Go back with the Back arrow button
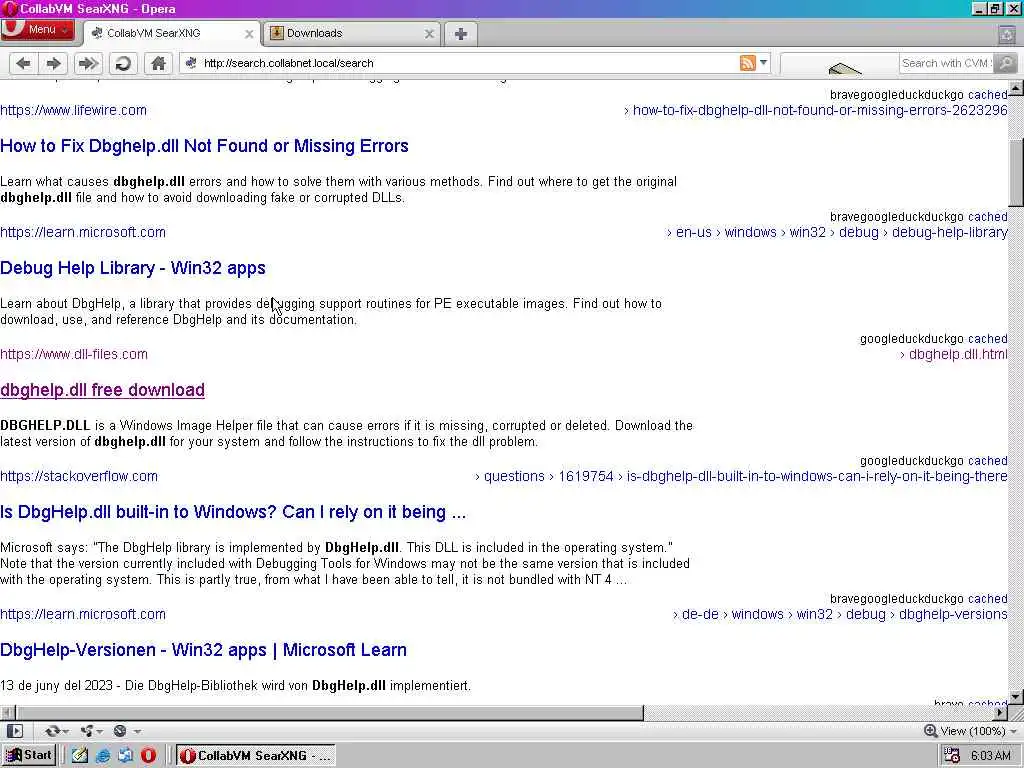Image resolution: width=1024 pixels, height=768 pixels. [x=24, y=63]
